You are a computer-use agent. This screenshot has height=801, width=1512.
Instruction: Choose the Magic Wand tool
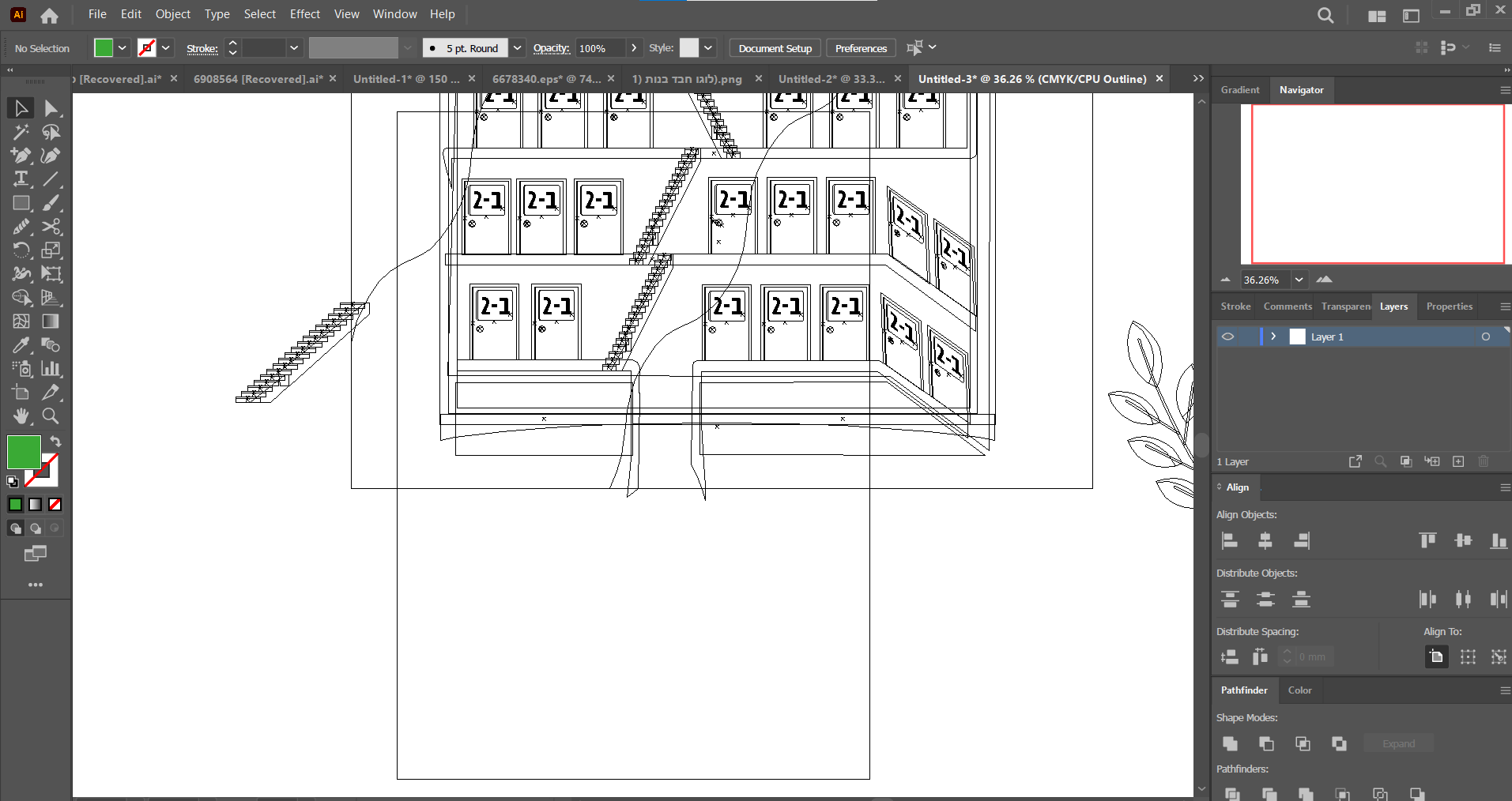[21, 132]
